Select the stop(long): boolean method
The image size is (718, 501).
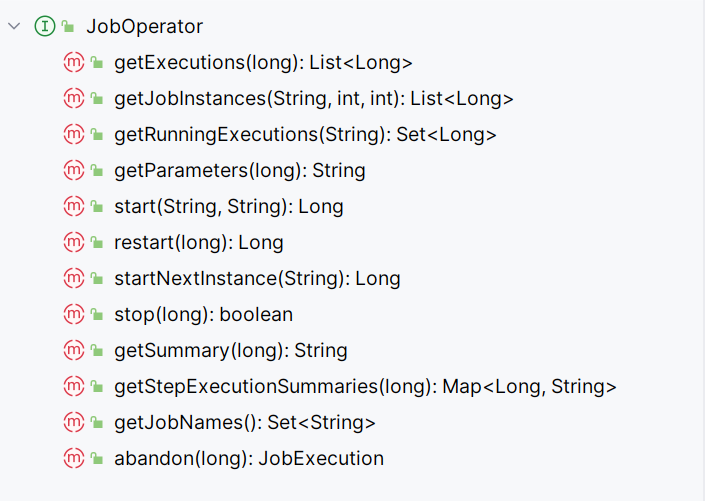pyautogui.click(x=203, y=315)
